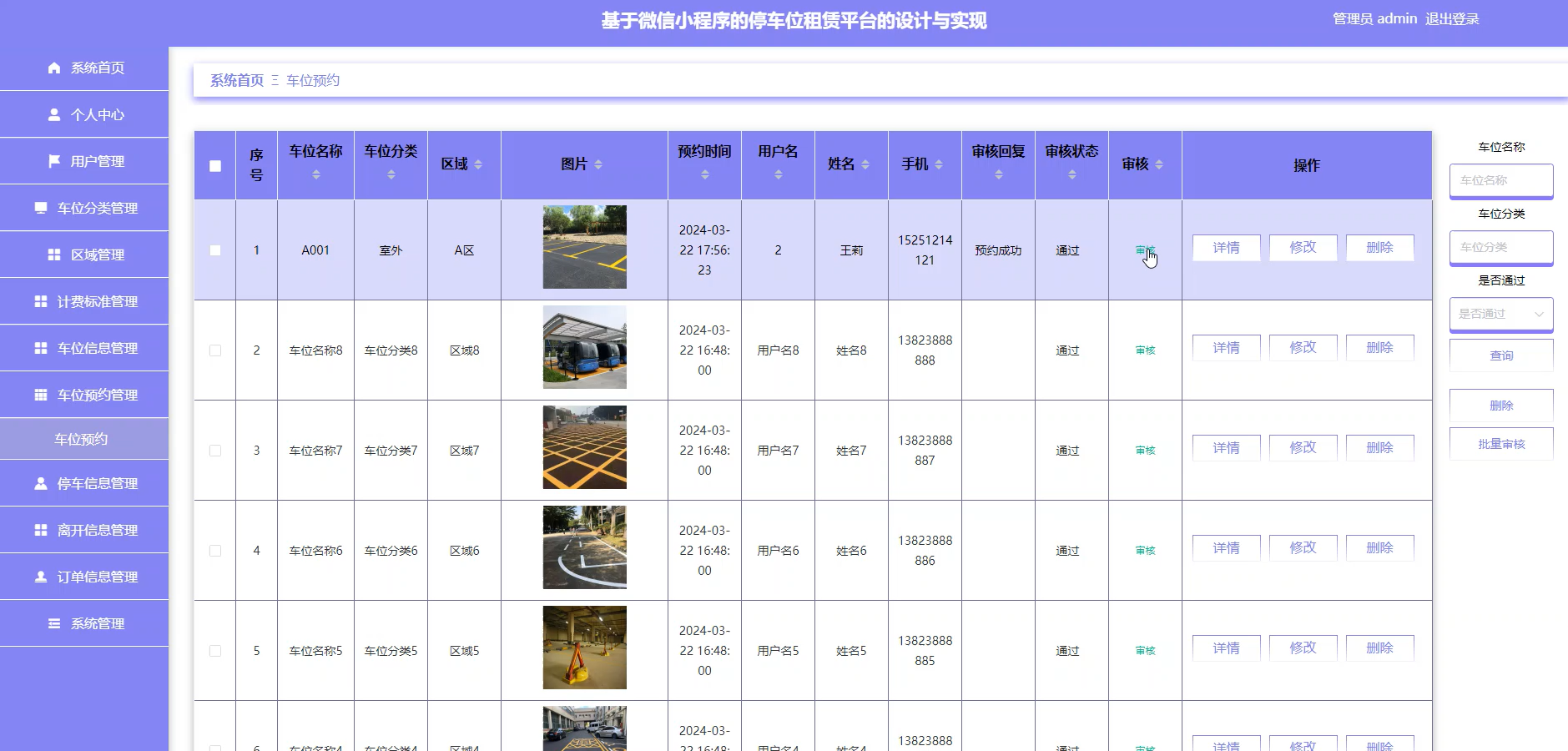Click the 批量审核 button
The image size is (1568, 751).
pos(1501,444)
